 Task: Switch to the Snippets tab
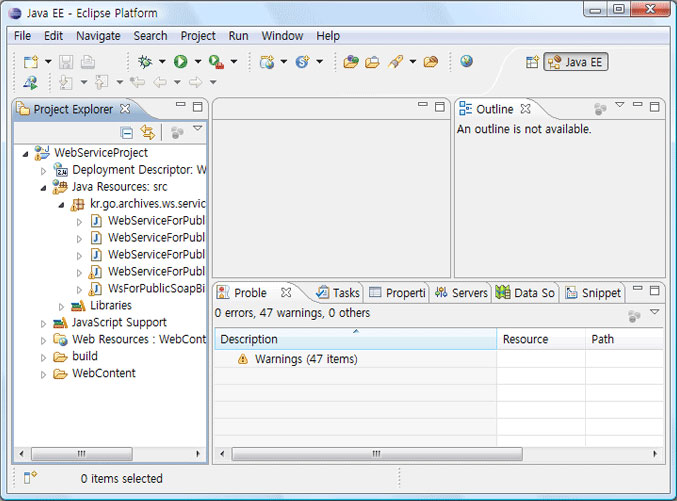593,293
